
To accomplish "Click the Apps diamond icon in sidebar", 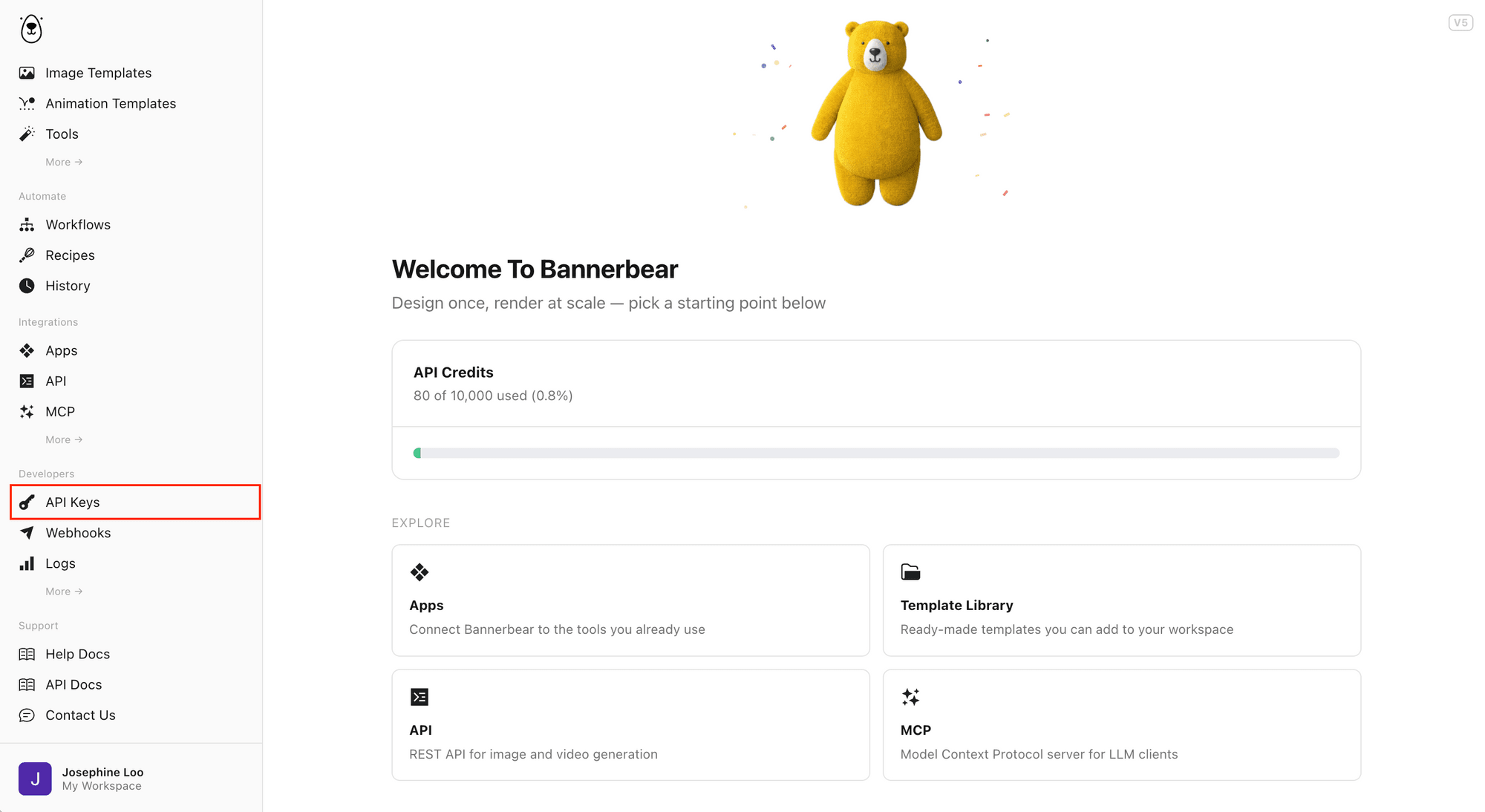I will [x=27, y=350].
